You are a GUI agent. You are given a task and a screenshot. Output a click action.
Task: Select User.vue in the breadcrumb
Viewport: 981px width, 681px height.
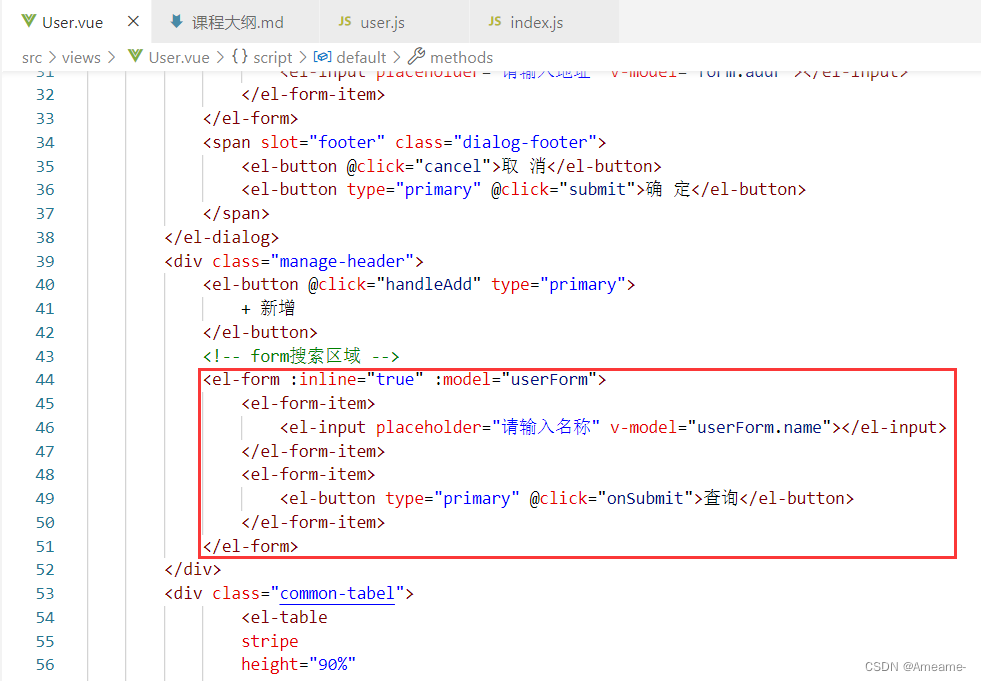click(x=179, y=58)
